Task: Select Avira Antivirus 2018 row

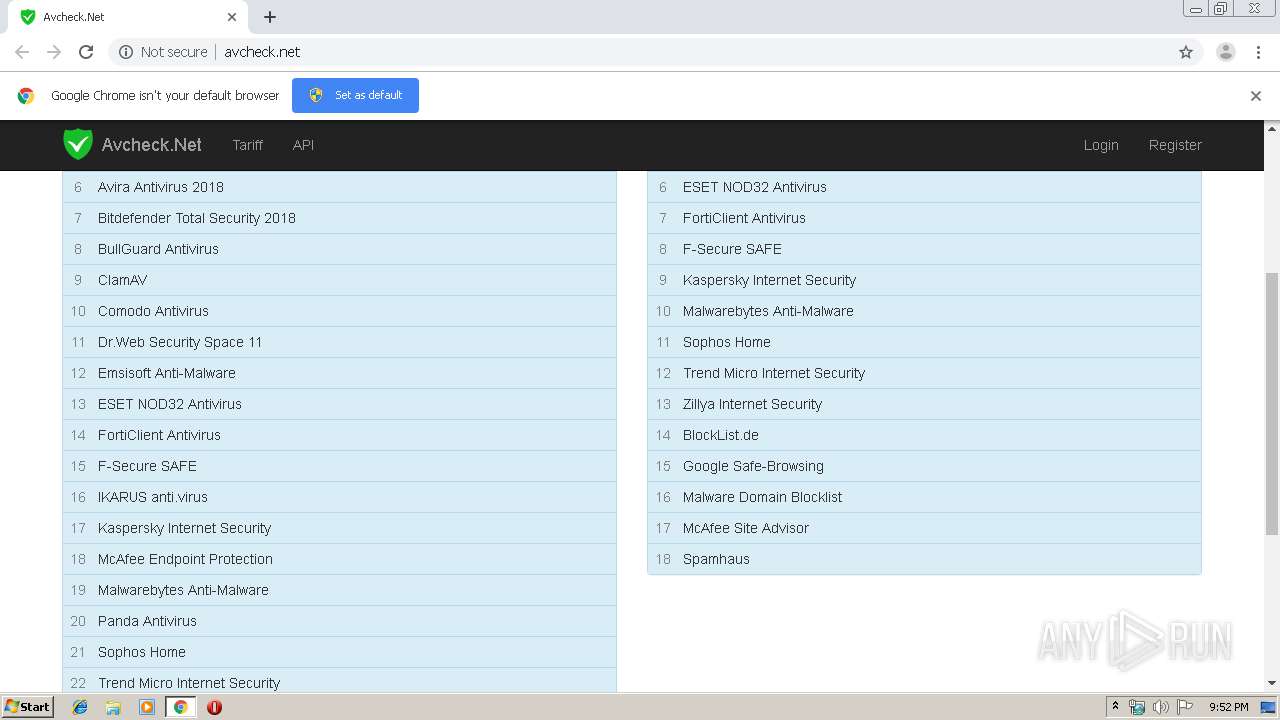Action: [x=339, y=187]
